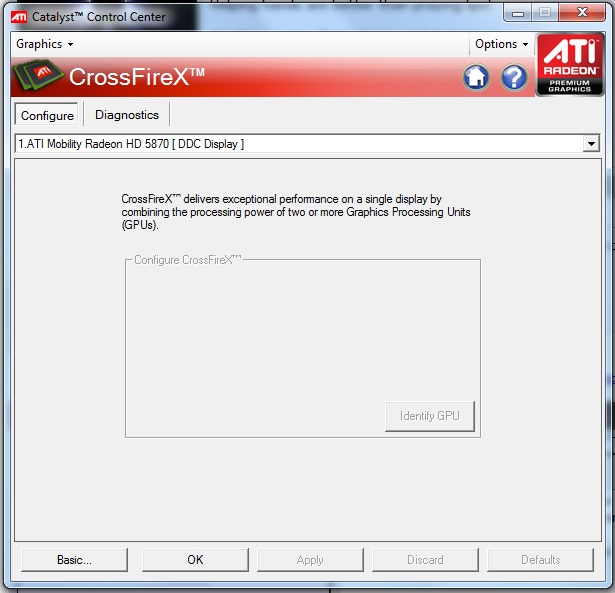Viewport: 615px width, 593px height.
Task: Open the Options menu
Action: coord(502,44)
